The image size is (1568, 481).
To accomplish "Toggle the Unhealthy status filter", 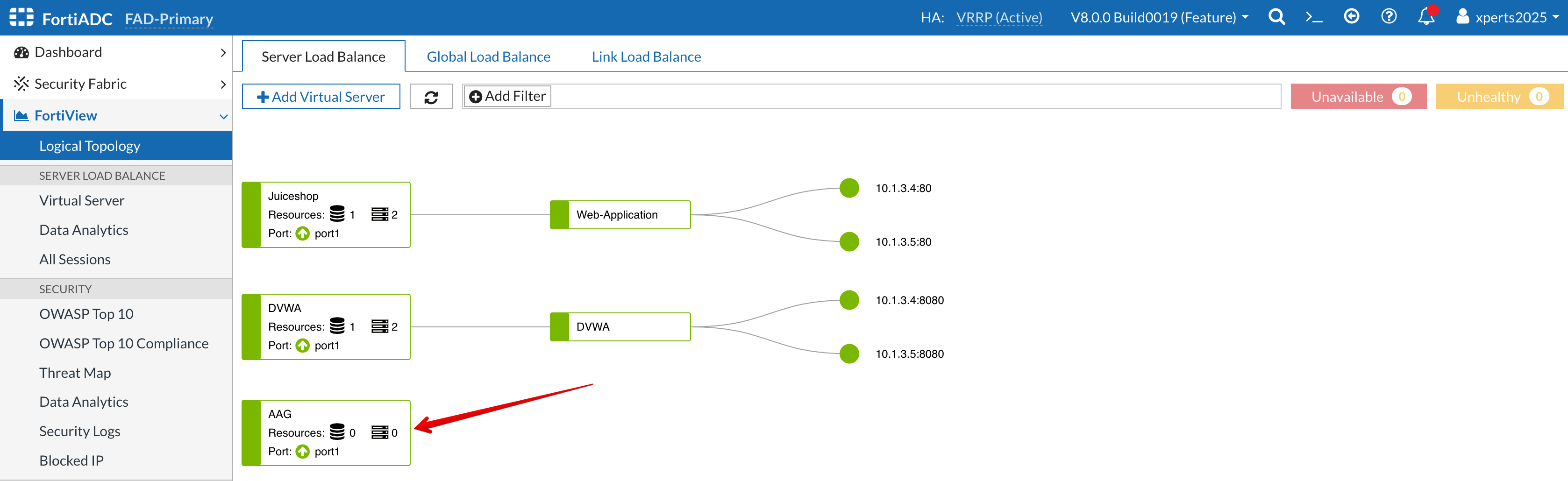I will 1499,97.
